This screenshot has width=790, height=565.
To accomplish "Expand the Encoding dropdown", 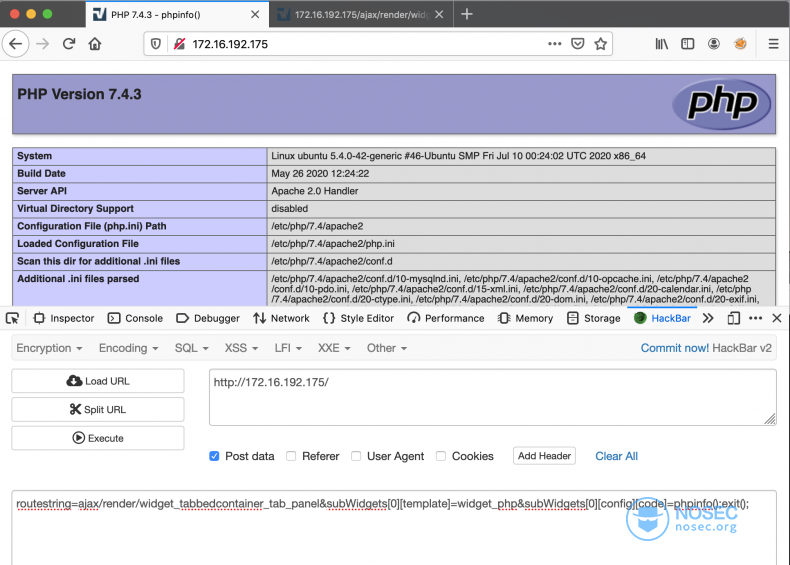I will tap(128, 348).
